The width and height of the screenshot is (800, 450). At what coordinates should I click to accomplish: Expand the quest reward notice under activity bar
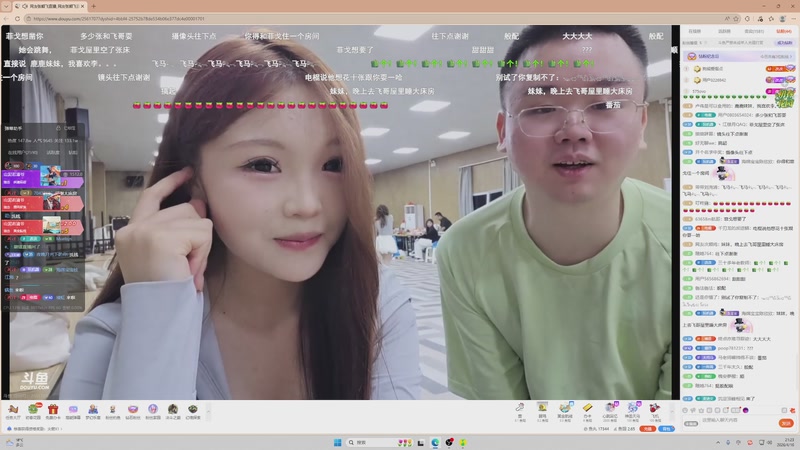click(36, 429)
